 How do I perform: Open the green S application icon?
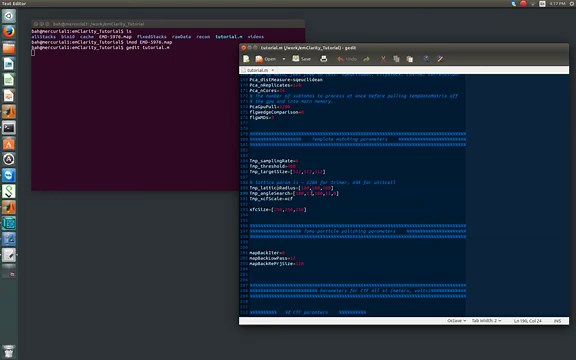pos(9,191)
